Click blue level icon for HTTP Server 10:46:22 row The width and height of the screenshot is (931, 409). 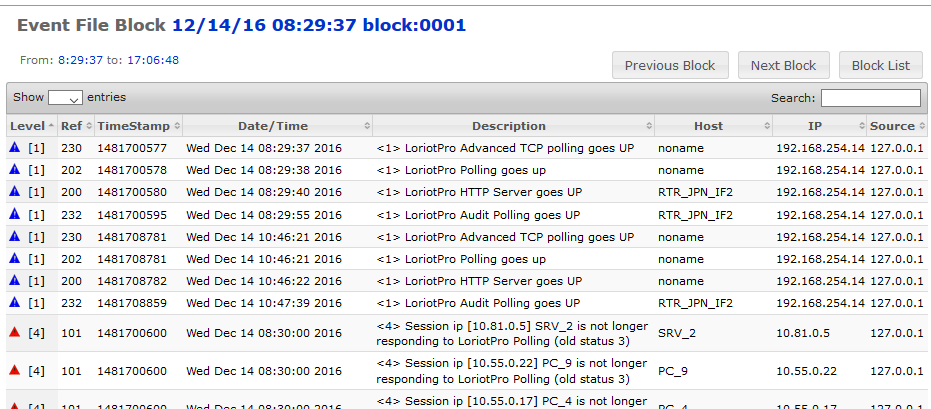[14, 279]
